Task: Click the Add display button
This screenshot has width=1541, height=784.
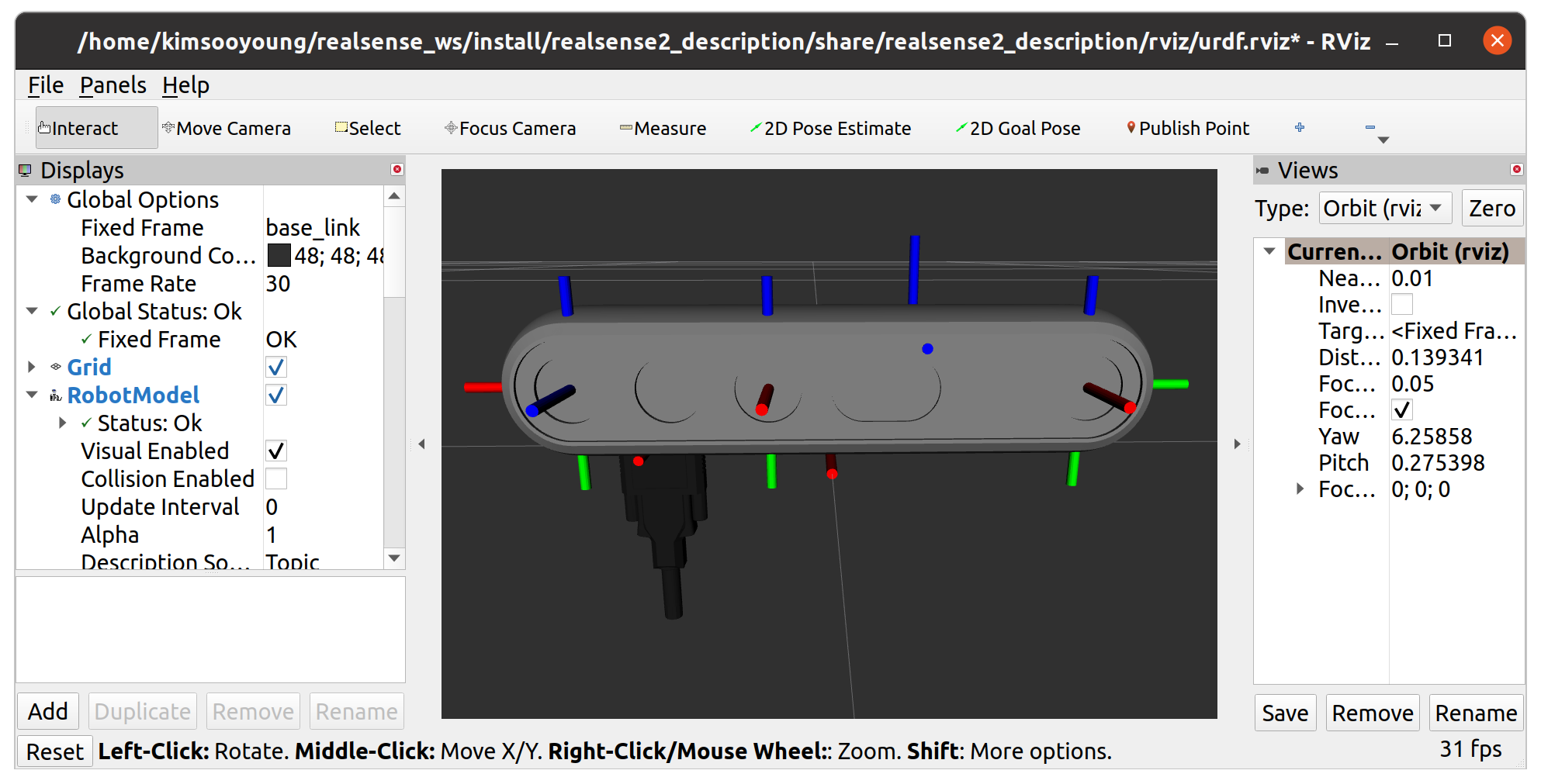Action: pos(48,711)
